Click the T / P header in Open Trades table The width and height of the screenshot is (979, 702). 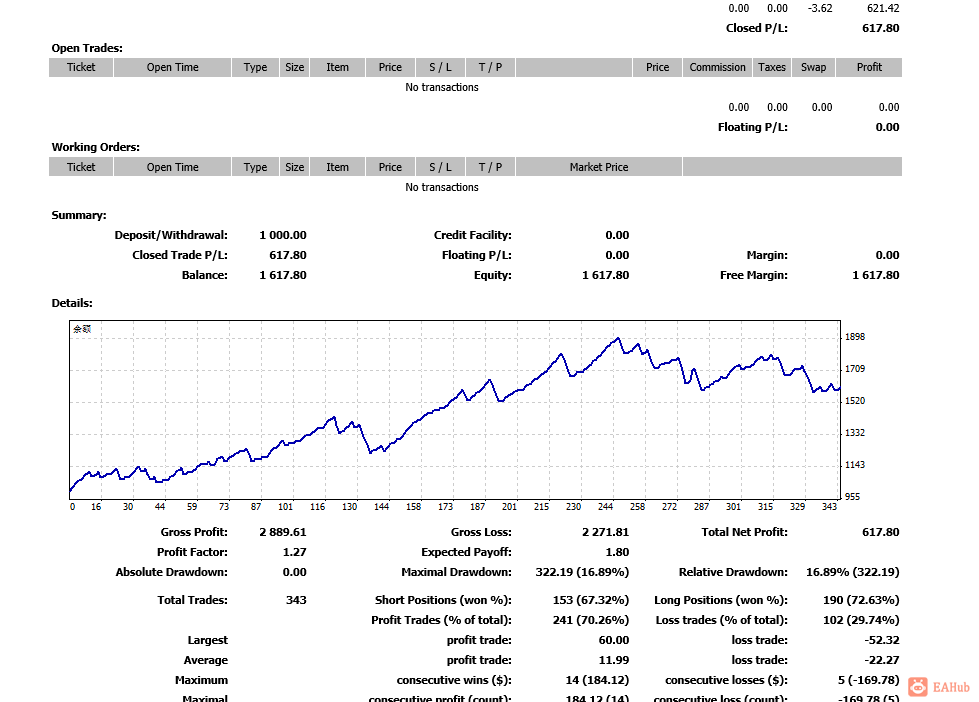490,67
